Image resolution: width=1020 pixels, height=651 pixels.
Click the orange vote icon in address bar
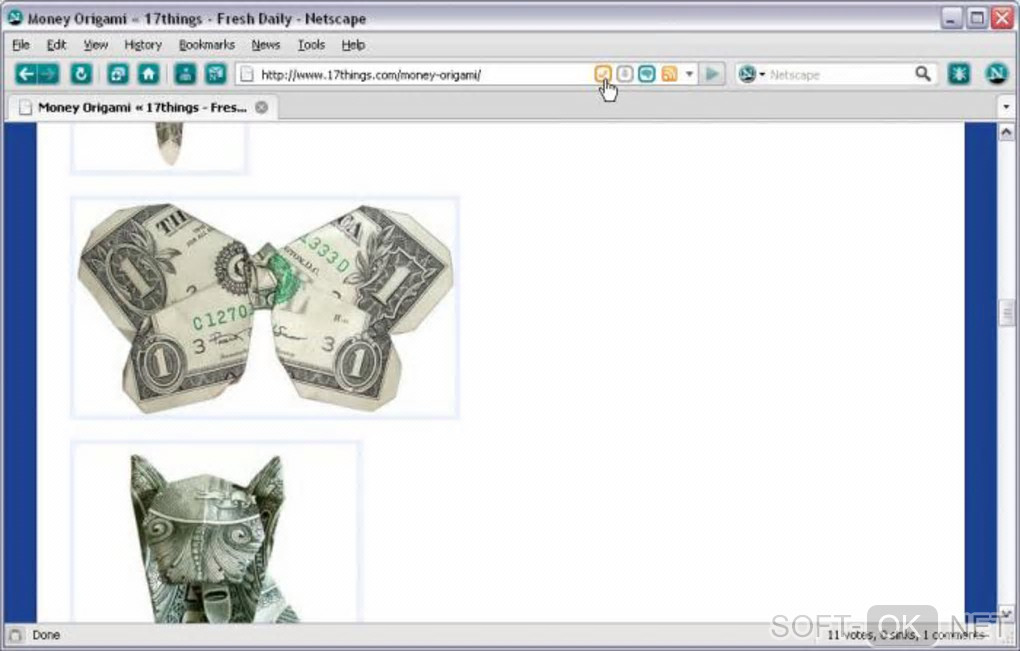[603, 73]
